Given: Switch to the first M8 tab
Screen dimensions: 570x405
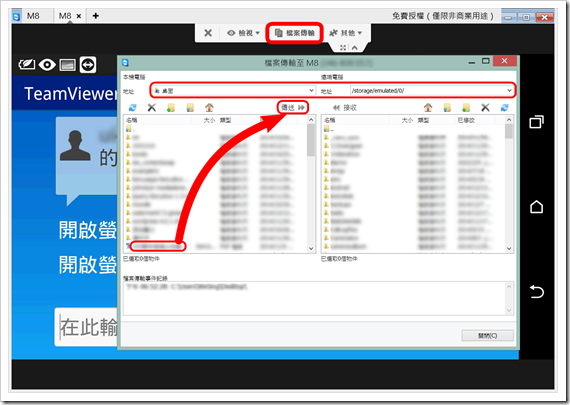Looking at the screenshot, I should [x=33, y=16].
